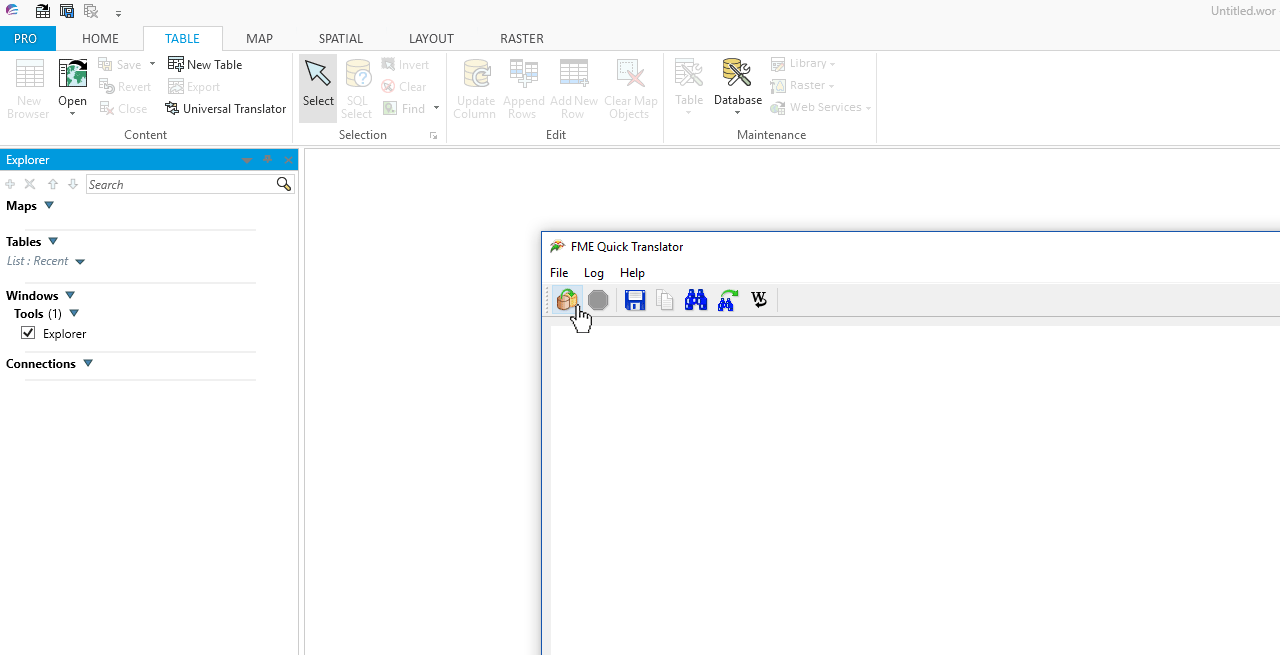Click the Explorer move up arrow icon
The height and width of the screenshot is (655, 1280).
53,184
